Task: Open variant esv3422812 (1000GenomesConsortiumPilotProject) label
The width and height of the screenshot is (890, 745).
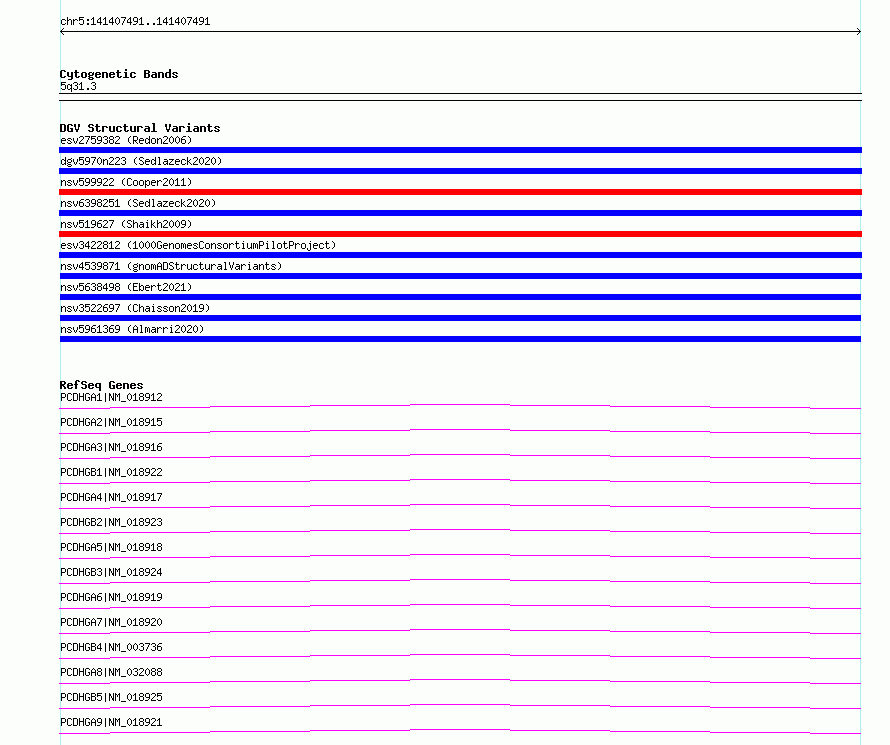Action: (198, 245)
